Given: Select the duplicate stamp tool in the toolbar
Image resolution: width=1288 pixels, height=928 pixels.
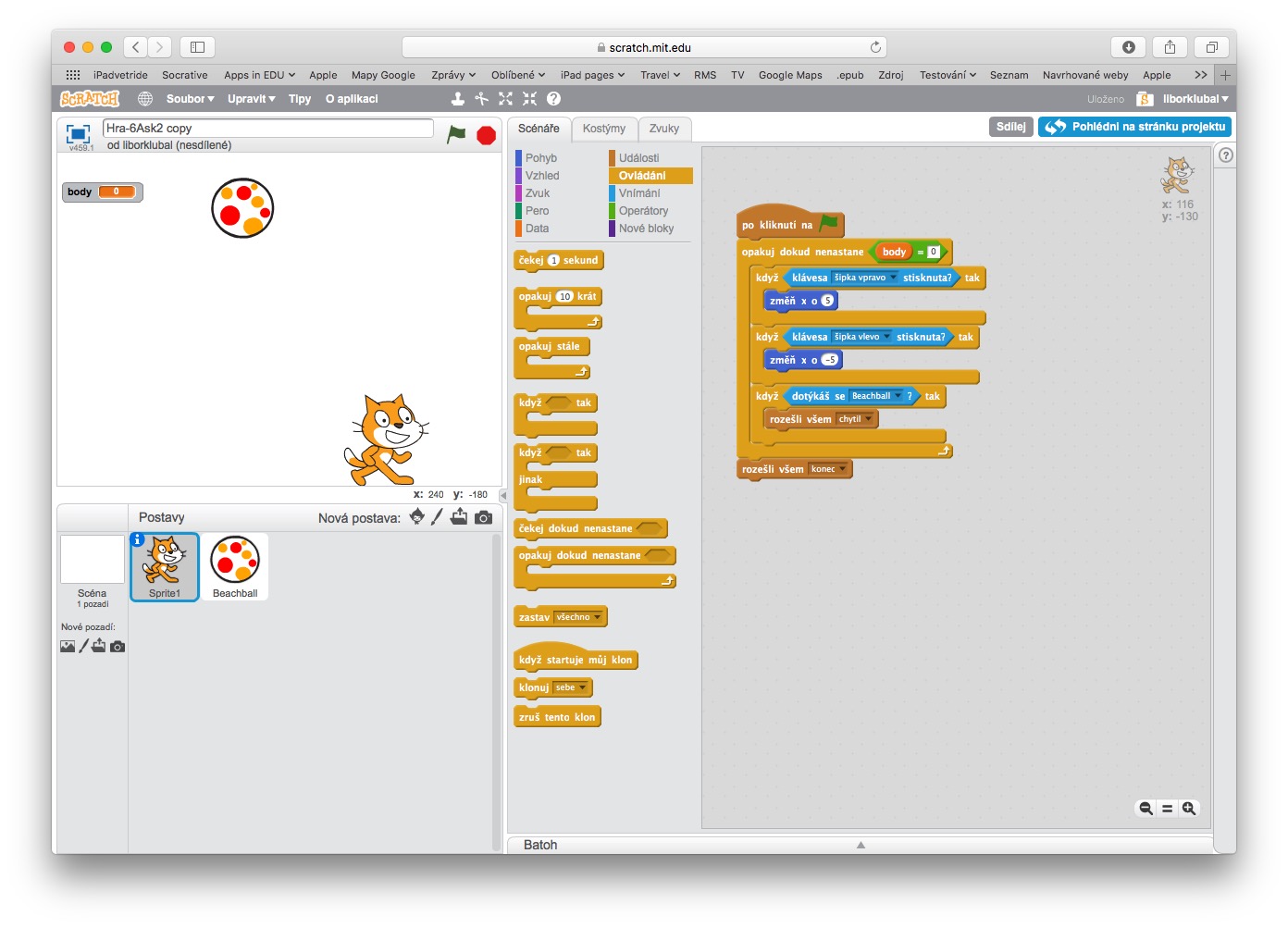Looking at the screenshot, I should pos(458,98).
